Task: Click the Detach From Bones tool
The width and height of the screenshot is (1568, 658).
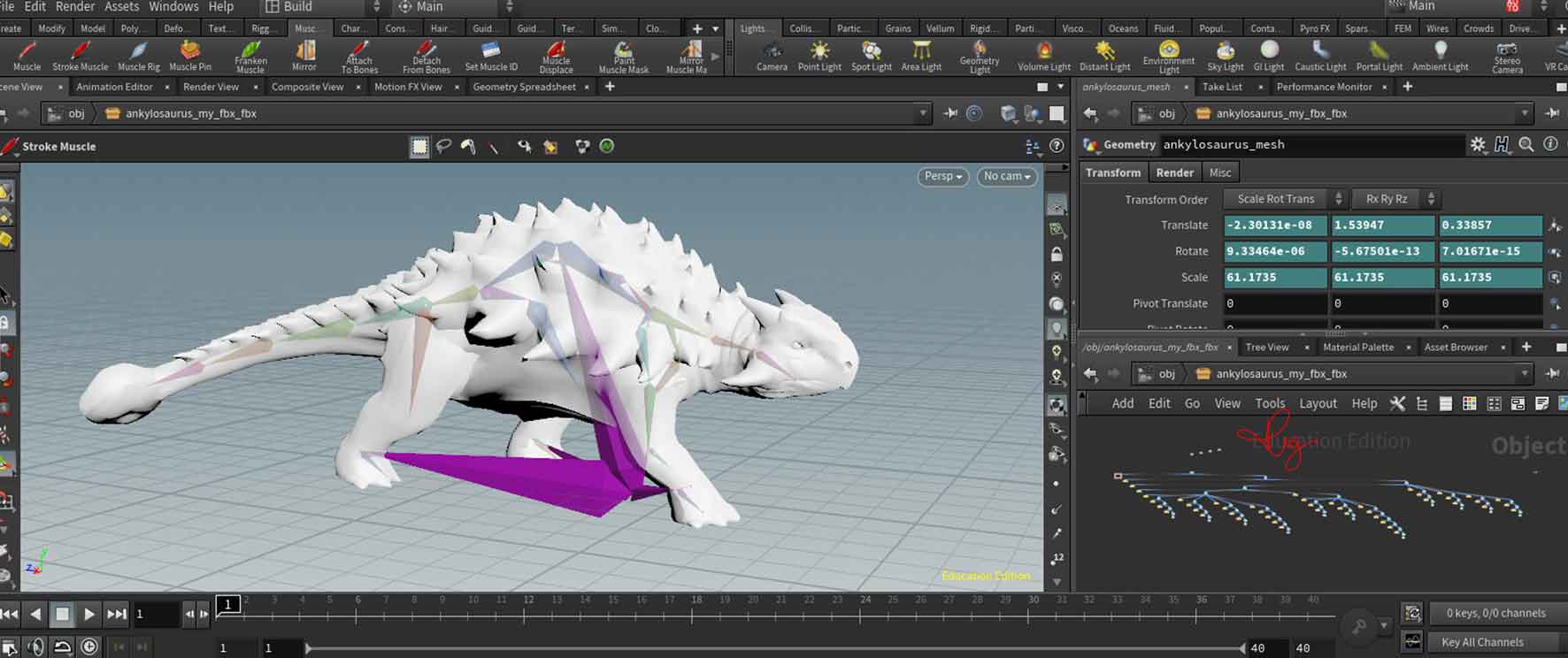Action: pyautogui.click(x=426, y=57)
